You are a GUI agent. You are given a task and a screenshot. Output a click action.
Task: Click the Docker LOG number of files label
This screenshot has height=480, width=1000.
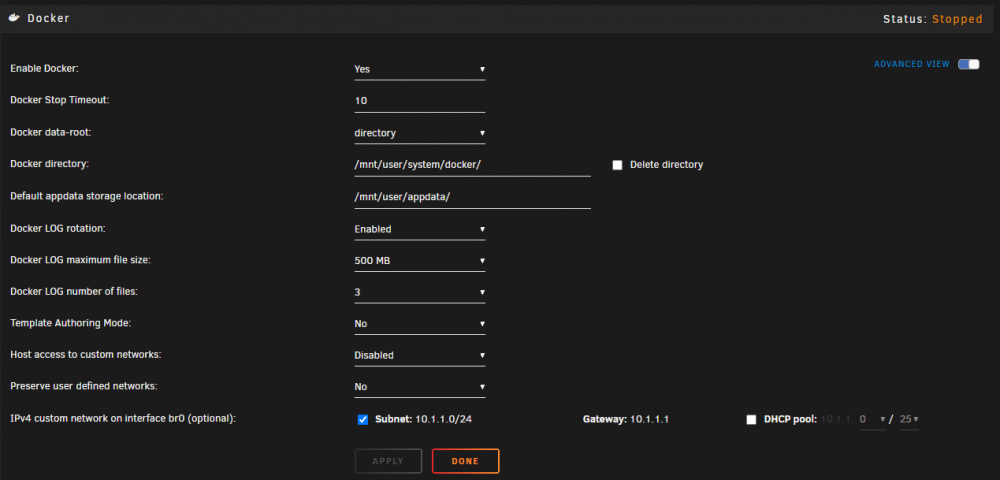(74, 291)
